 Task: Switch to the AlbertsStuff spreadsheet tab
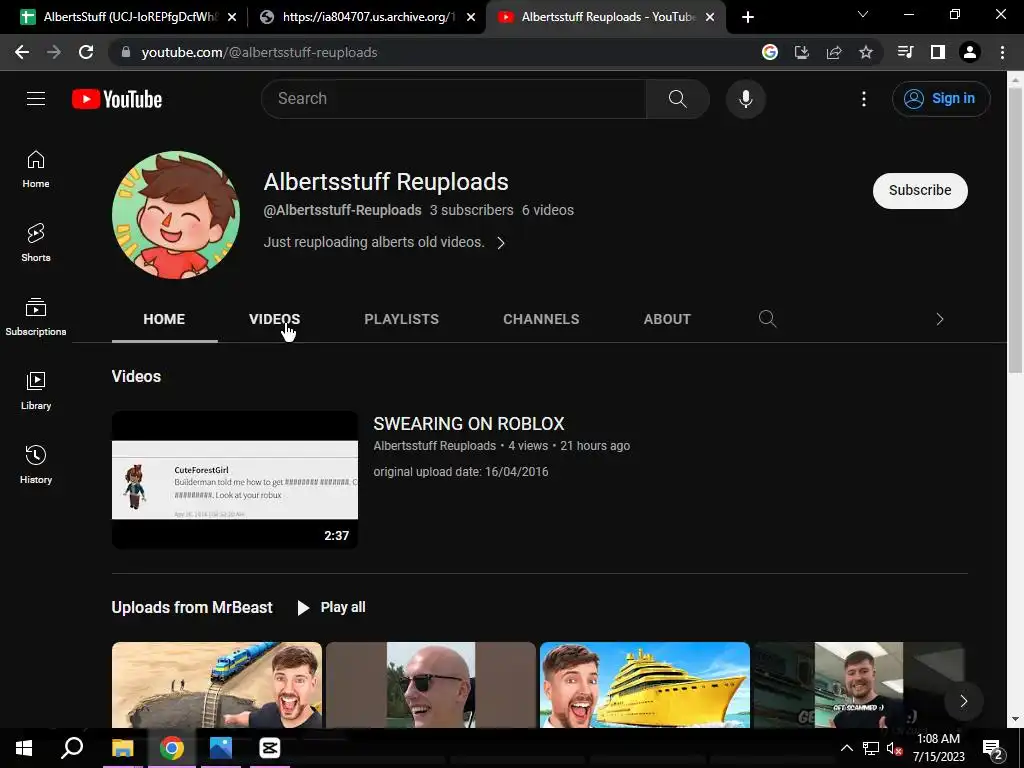pos(128,17)
